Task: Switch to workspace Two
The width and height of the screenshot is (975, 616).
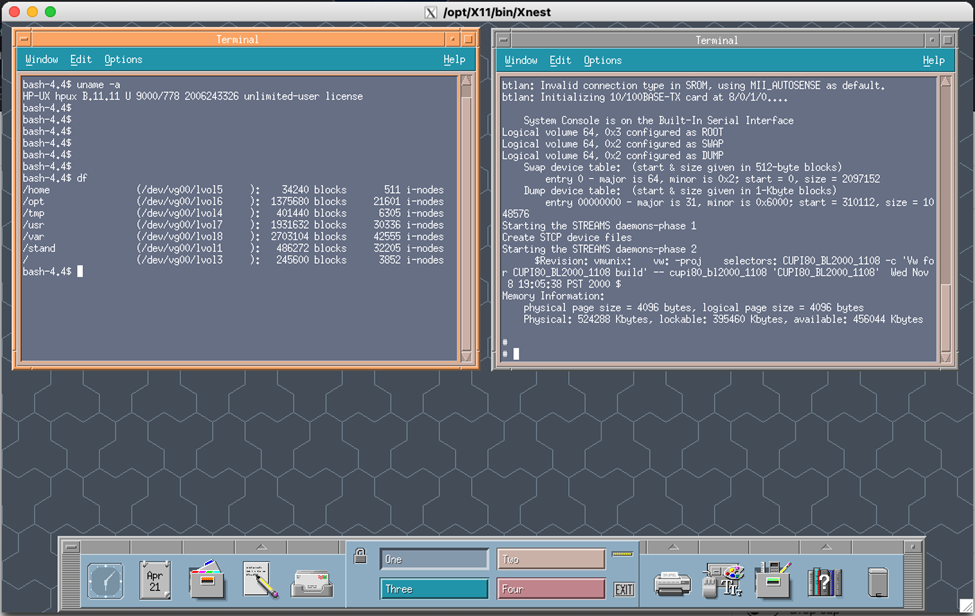Action: pyautogui.click(x=551, y=559)
